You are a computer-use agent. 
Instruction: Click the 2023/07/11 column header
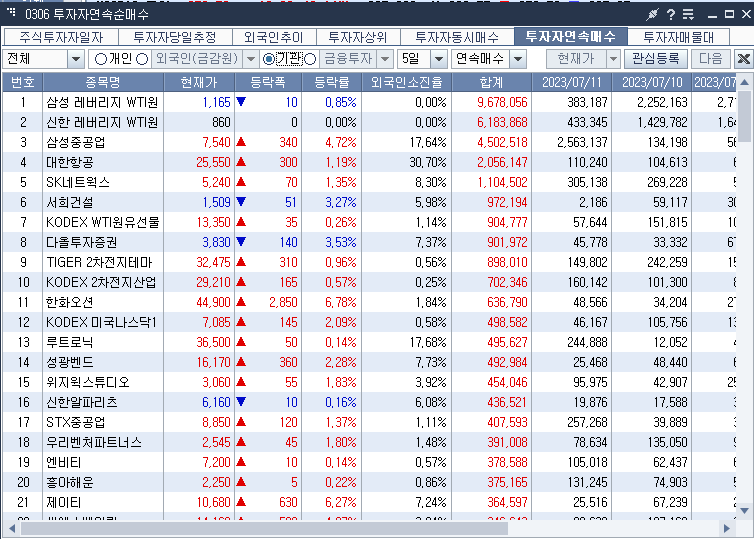[x=572, y=82]
